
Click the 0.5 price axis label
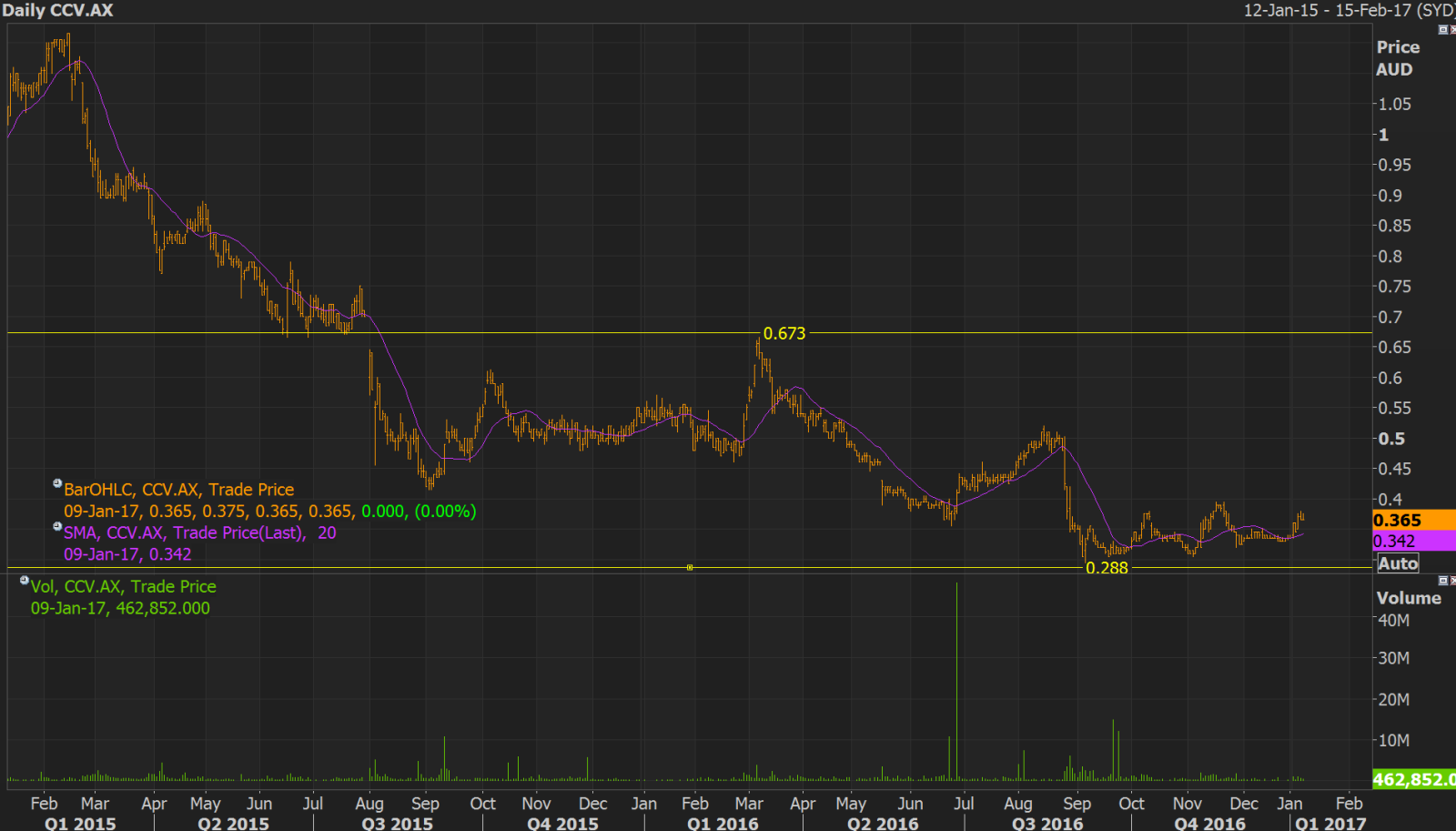pyautogui.click(x=1391, y=438)
